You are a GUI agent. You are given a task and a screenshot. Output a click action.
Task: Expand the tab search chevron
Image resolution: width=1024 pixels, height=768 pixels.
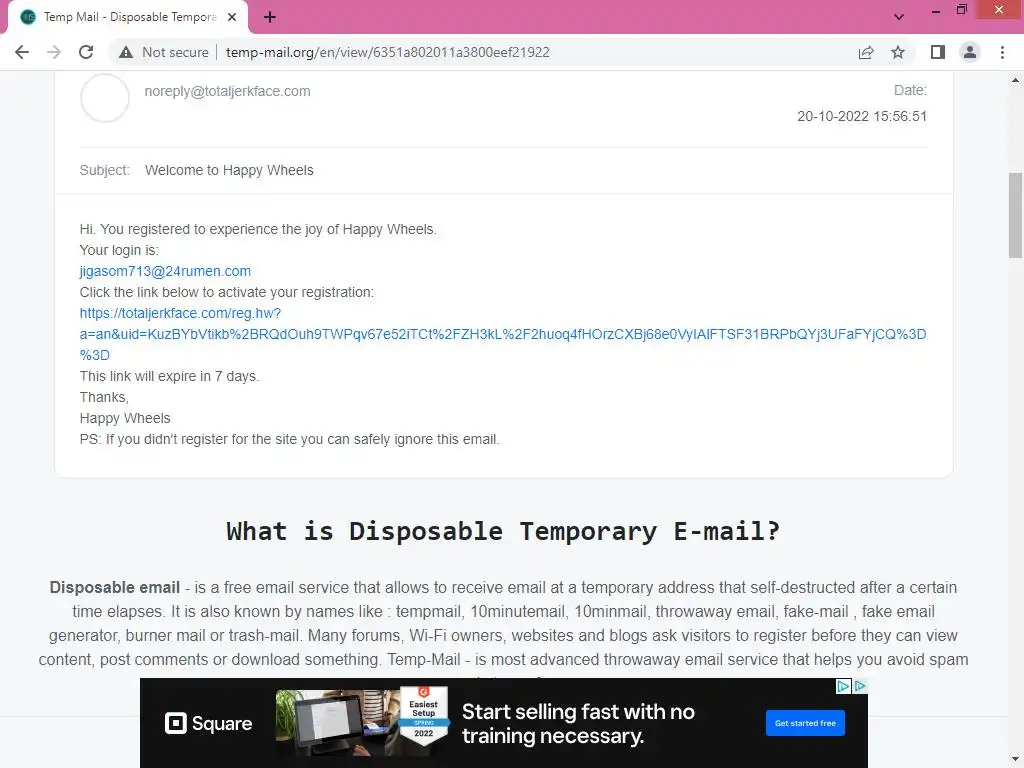coord(899,17)
